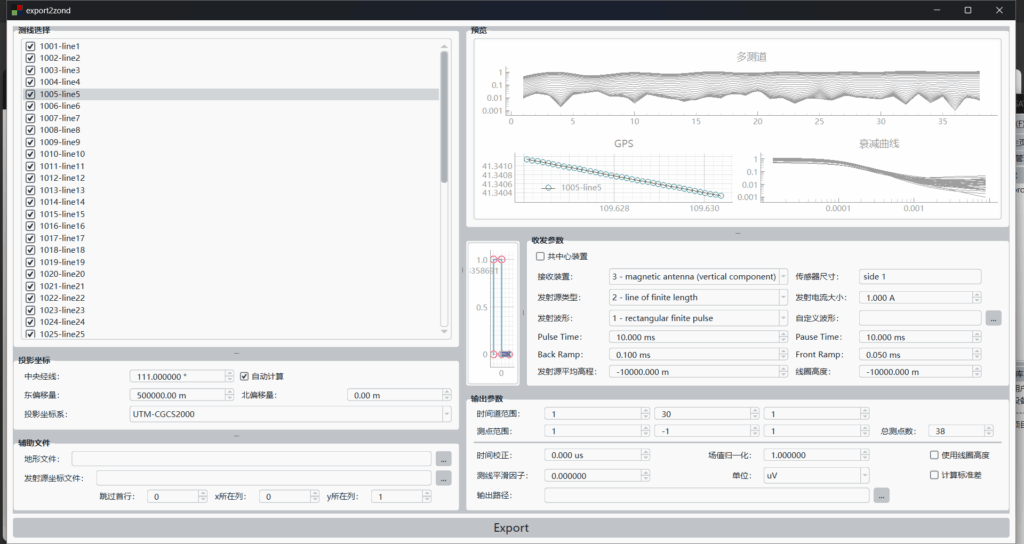Click the 中央经线 value field

[178, 377]
